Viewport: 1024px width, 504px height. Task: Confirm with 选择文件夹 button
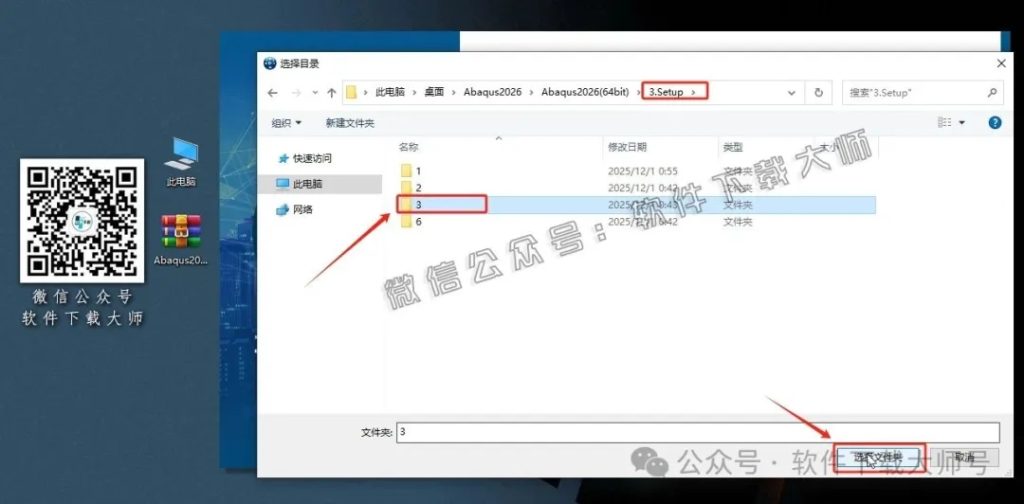click(879, 457)
